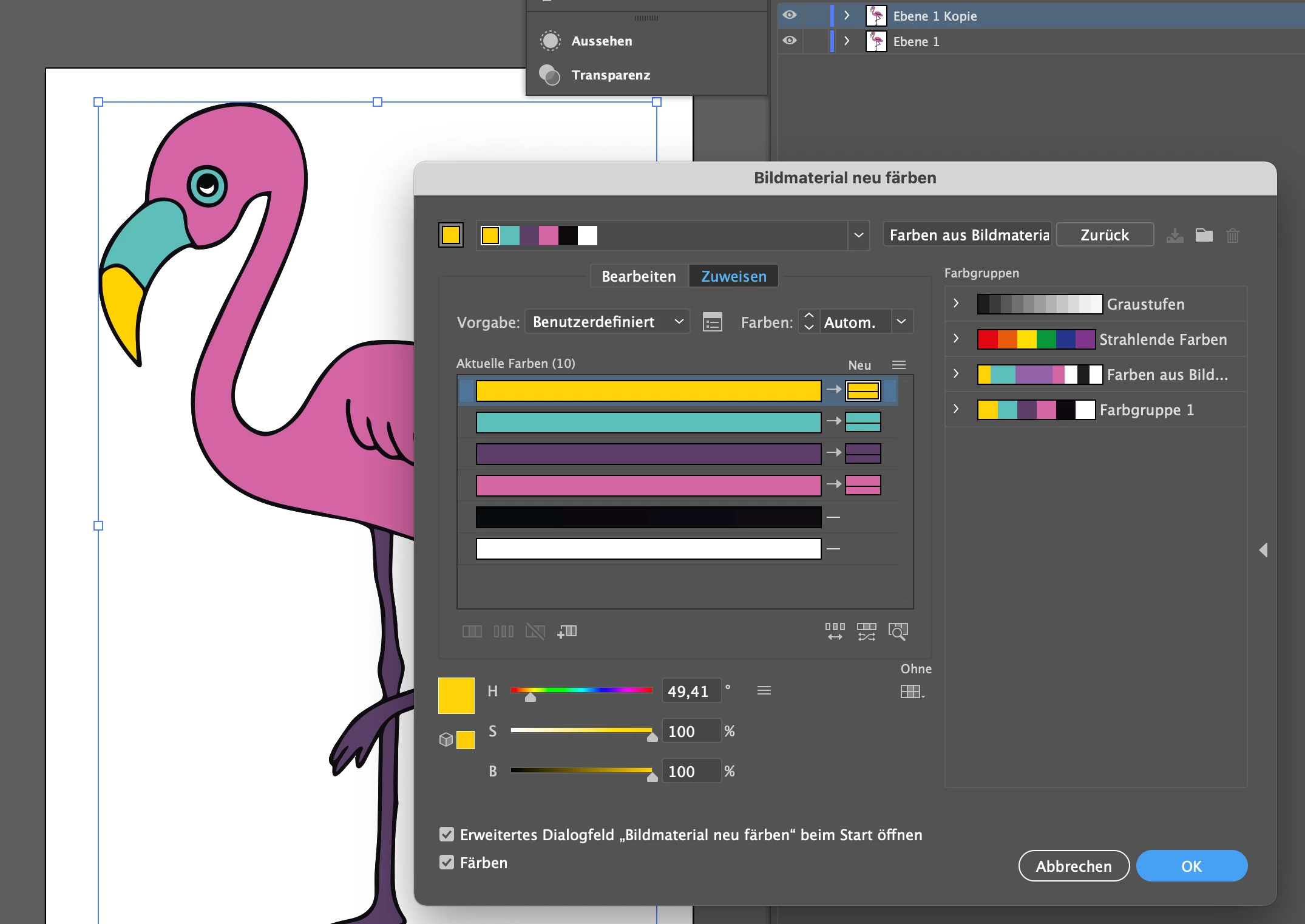Switch to the Bearbeiten tab
The height and width of the screenshot is (924, 1305).
pos(639,276)
